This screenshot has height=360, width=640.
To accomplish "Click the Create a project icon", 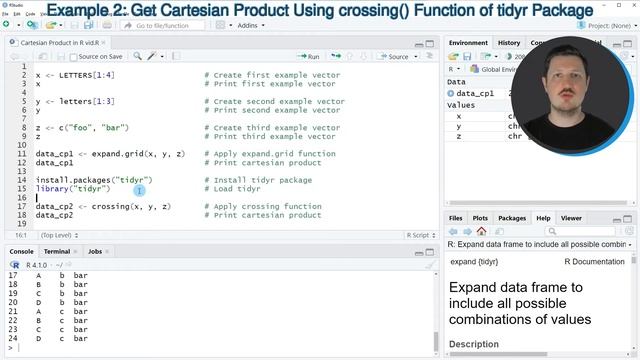I will pyautogui.click(x=32, y=25).
